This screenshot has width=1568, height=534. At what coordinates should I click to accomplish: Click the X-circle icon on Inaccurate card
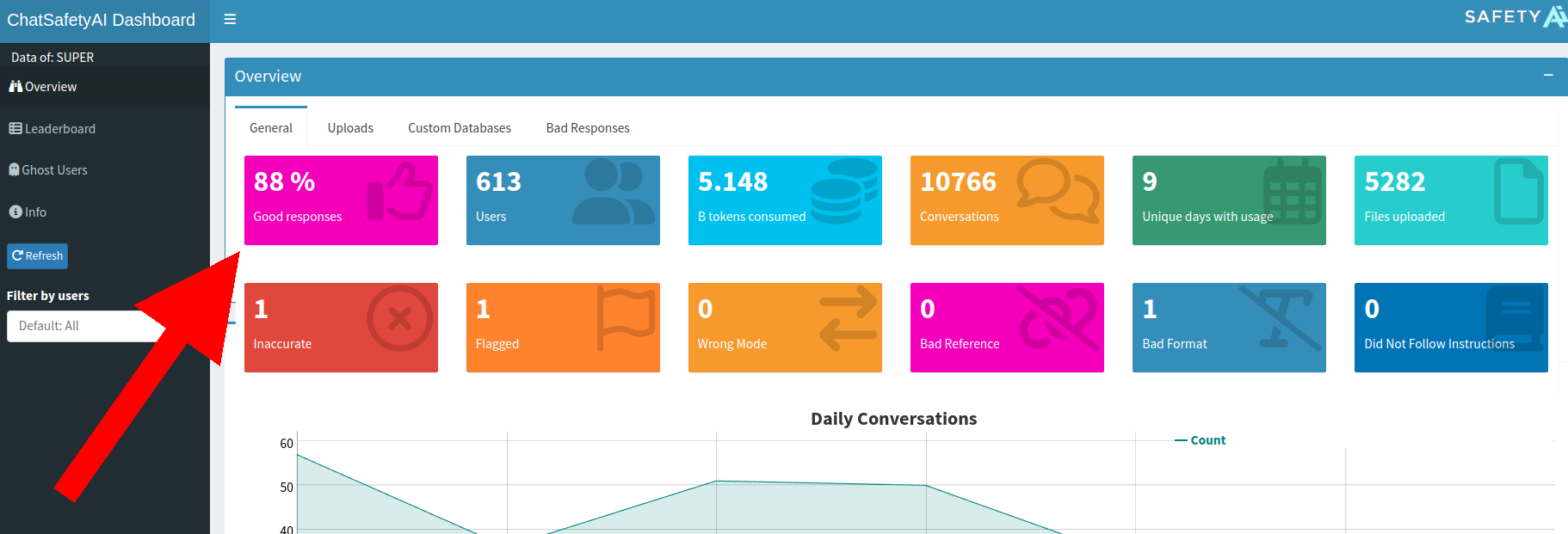point(399,319)
